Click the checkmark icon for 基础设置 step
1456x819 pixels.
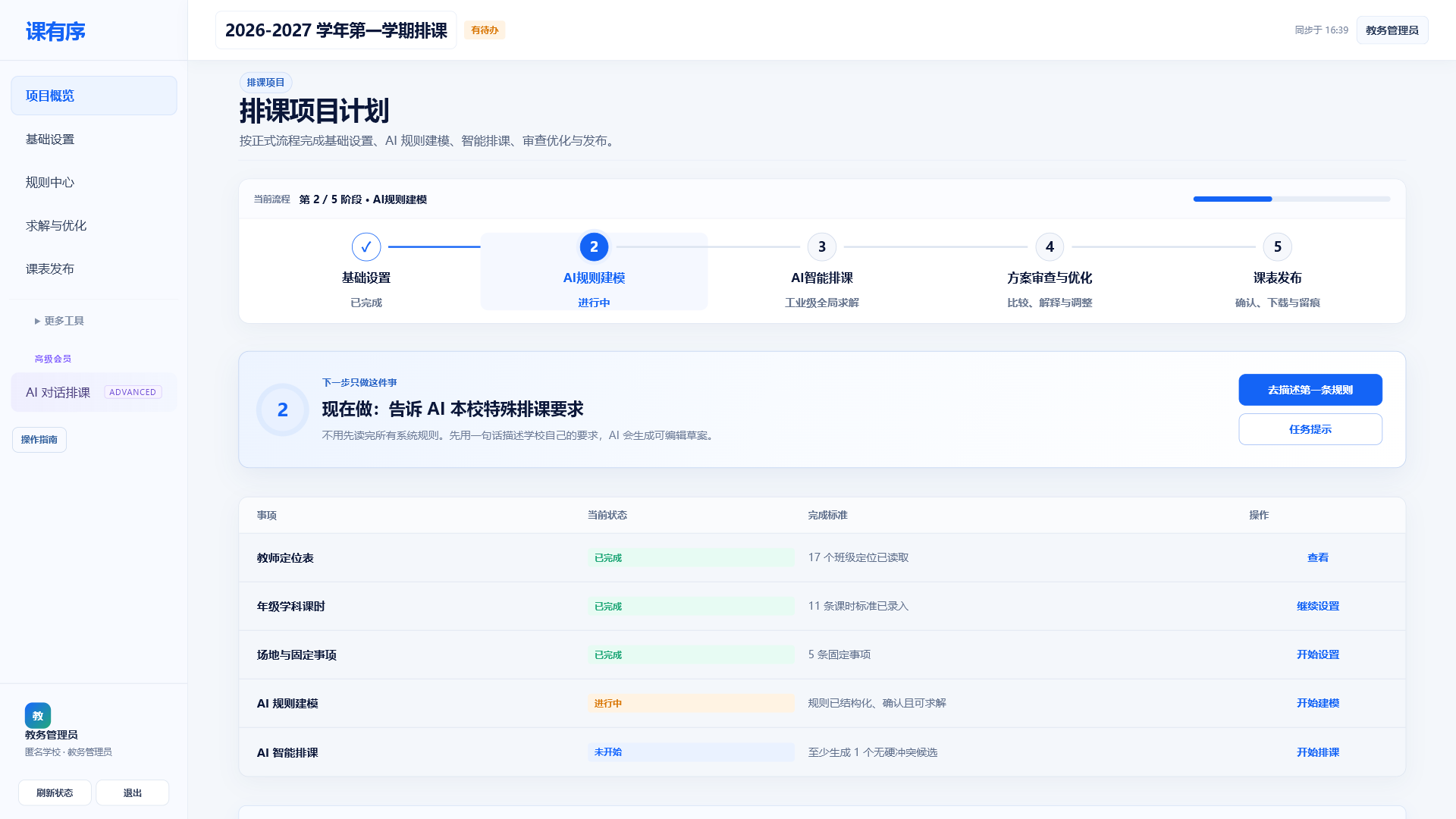[366, 247]
